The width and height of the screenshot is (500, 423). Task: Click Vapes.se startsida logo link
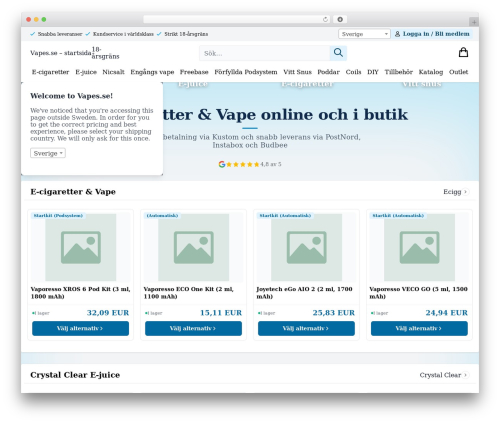[x=61, y=53]
